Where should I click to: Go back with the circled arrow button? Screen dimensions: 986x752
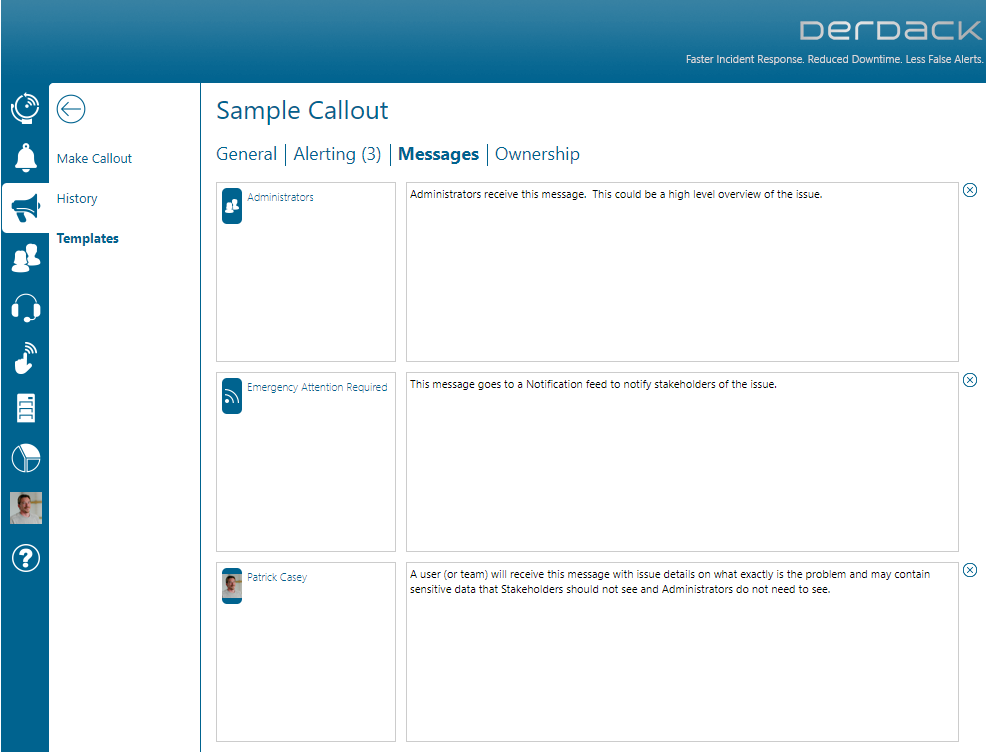click(70, 109)
